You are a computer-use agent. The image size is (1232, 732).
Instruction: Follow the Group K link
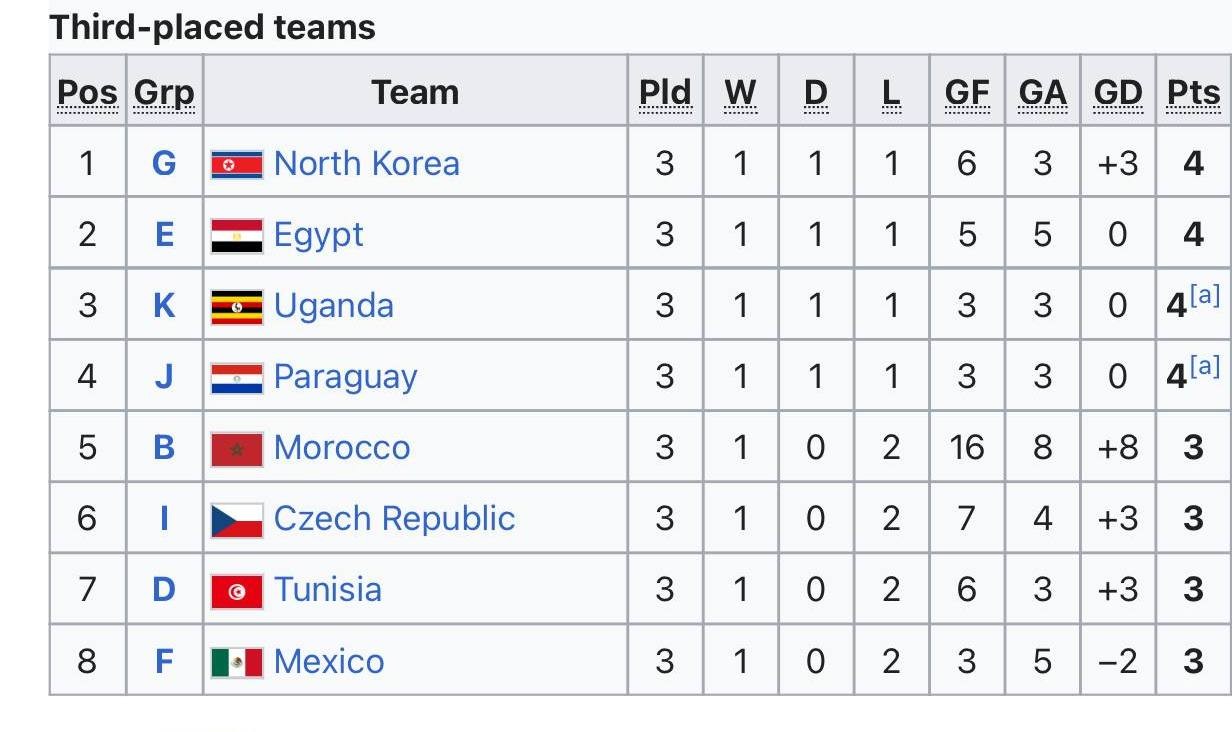click(164, 305)
